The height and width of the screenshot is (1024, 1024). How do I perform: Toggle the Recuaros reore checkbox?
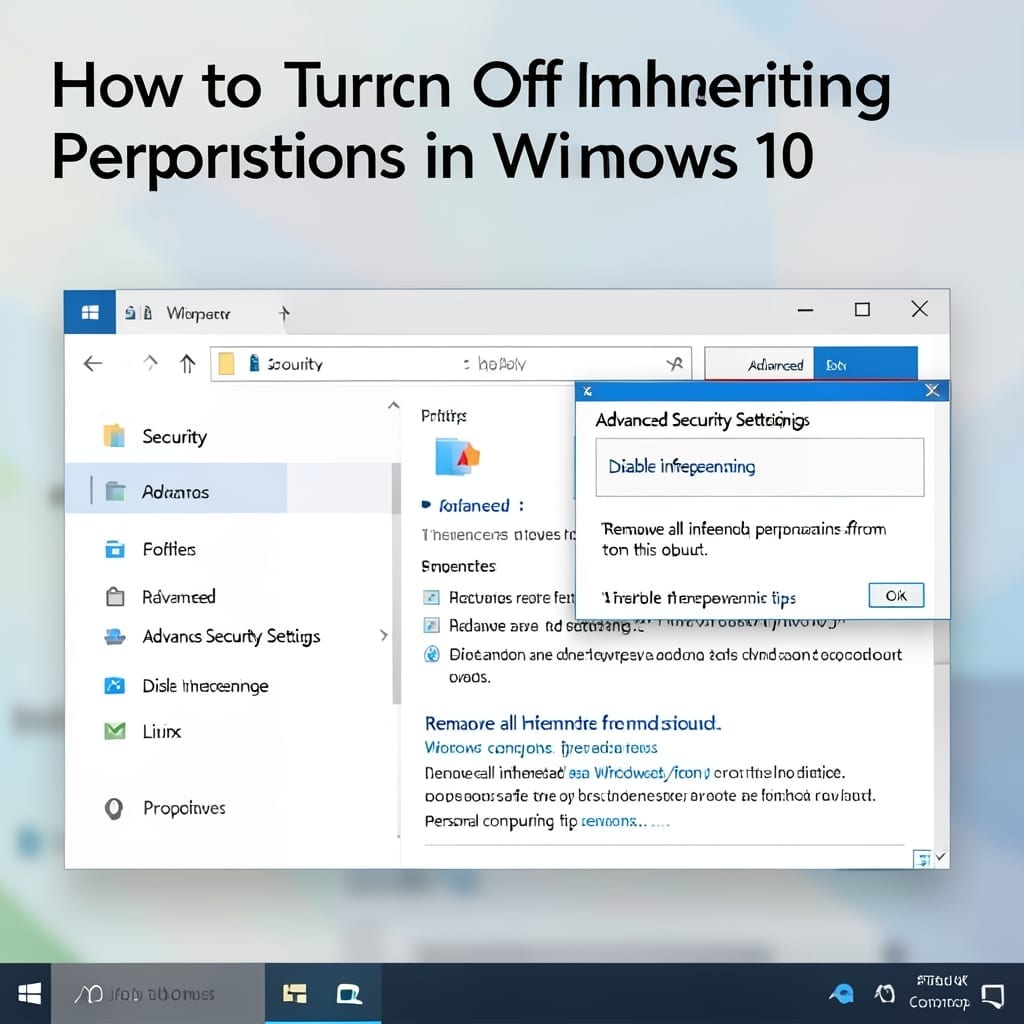point(431,597)
